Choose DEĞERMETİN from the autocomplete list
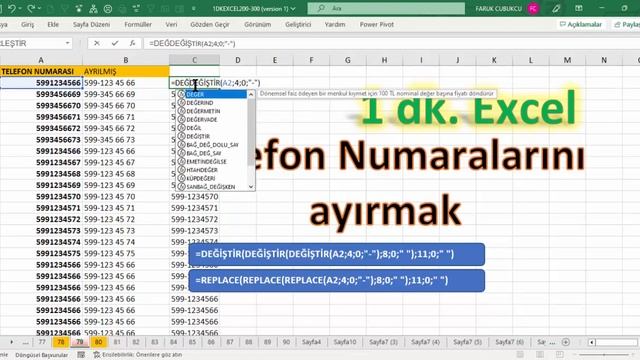640x360 pixels. pyautogui.click(x=212, y=111)
